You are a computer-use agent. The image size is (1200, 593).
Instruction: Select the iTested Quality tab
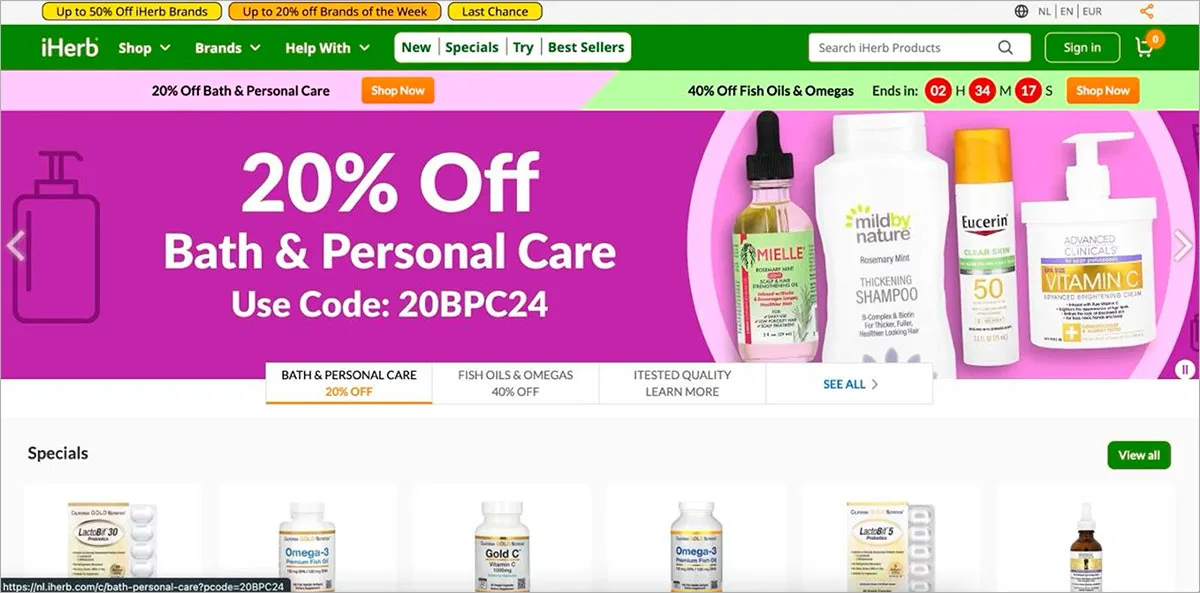(x=682, y=383)
